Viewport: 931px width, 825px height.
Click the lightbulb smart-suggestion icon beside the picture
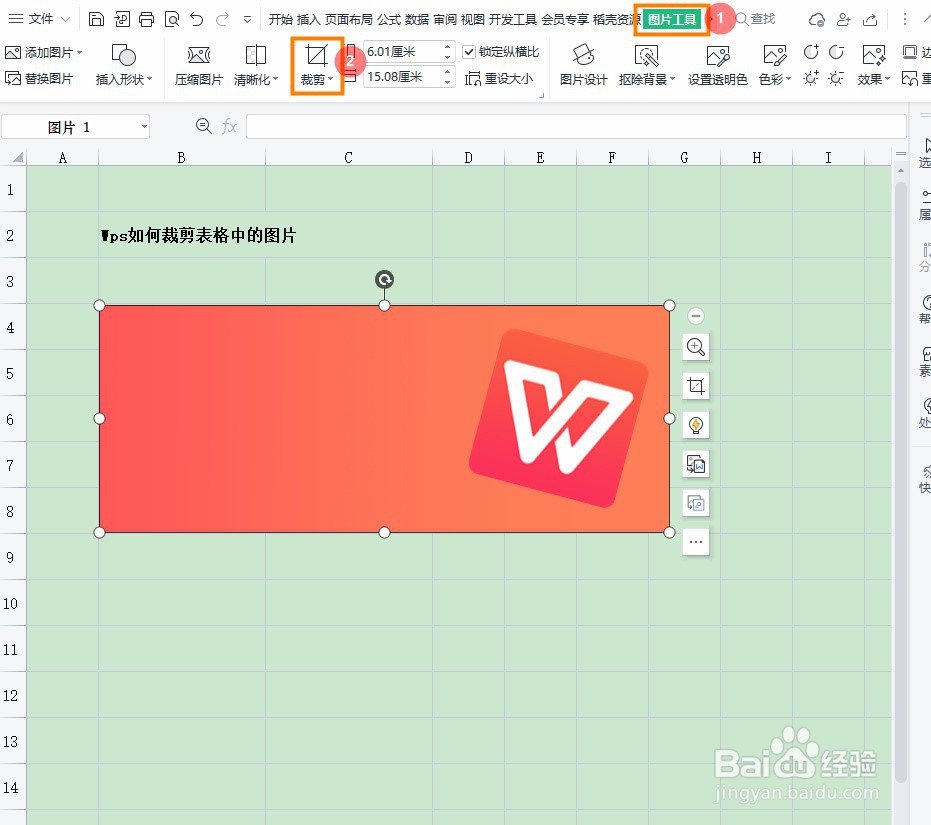696,425
